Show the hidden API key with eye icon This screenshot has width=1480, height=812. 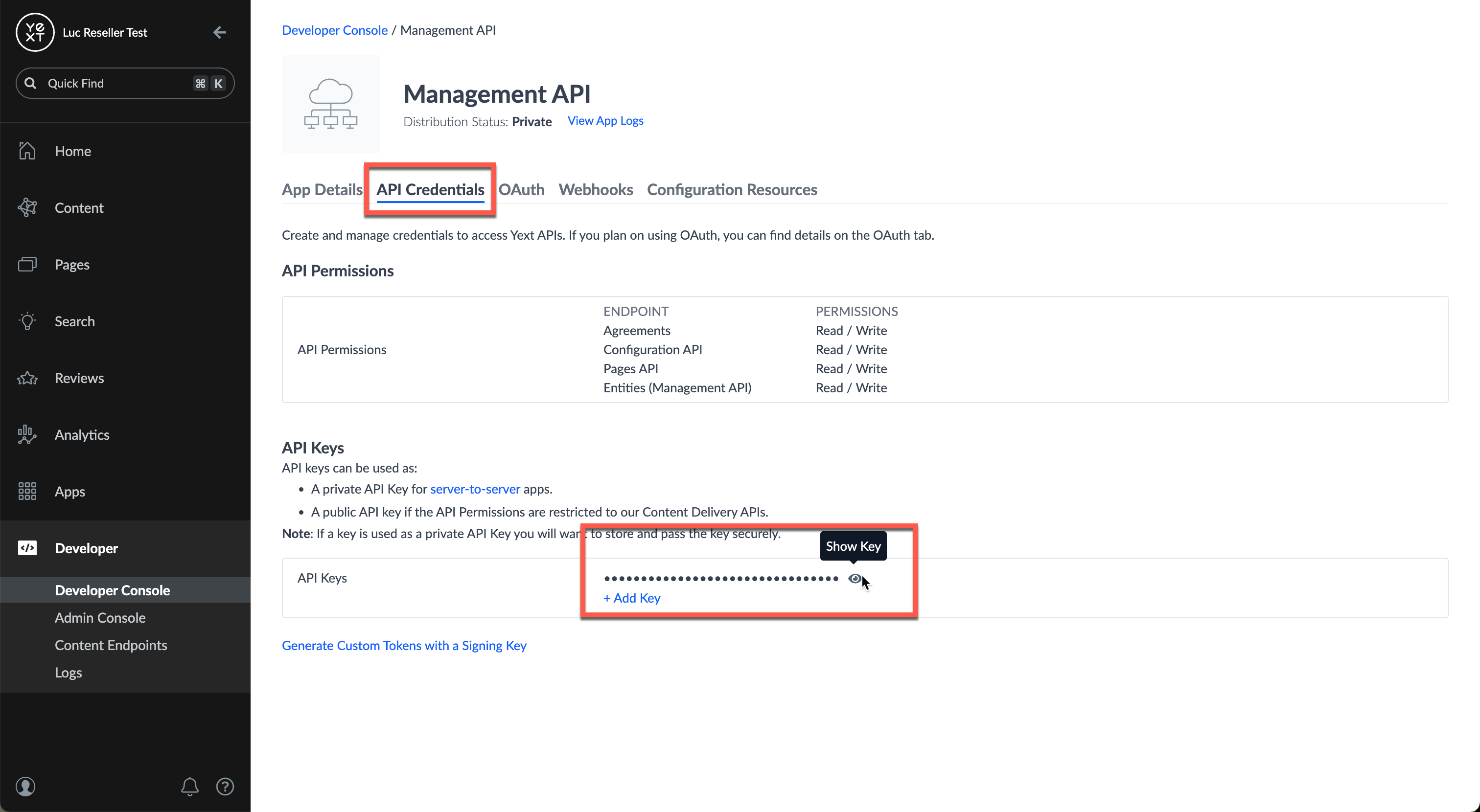[855, 578]
